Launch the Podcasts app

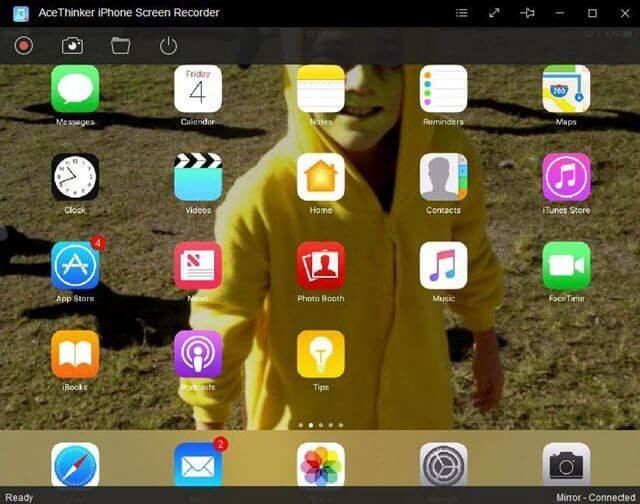(x=198, y=354)
